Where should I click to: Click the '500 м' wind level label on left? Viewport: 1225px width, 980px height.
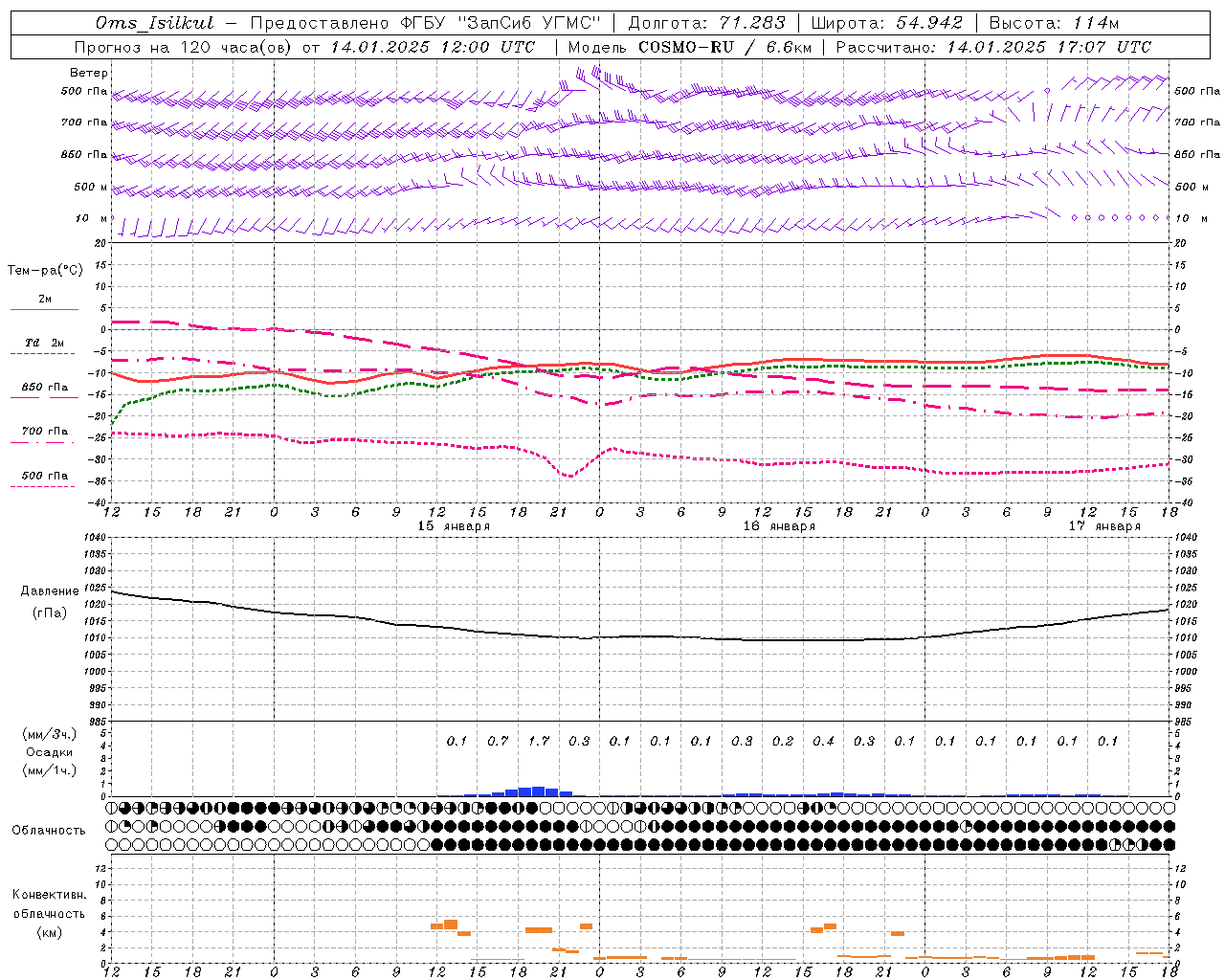point(91,187)
